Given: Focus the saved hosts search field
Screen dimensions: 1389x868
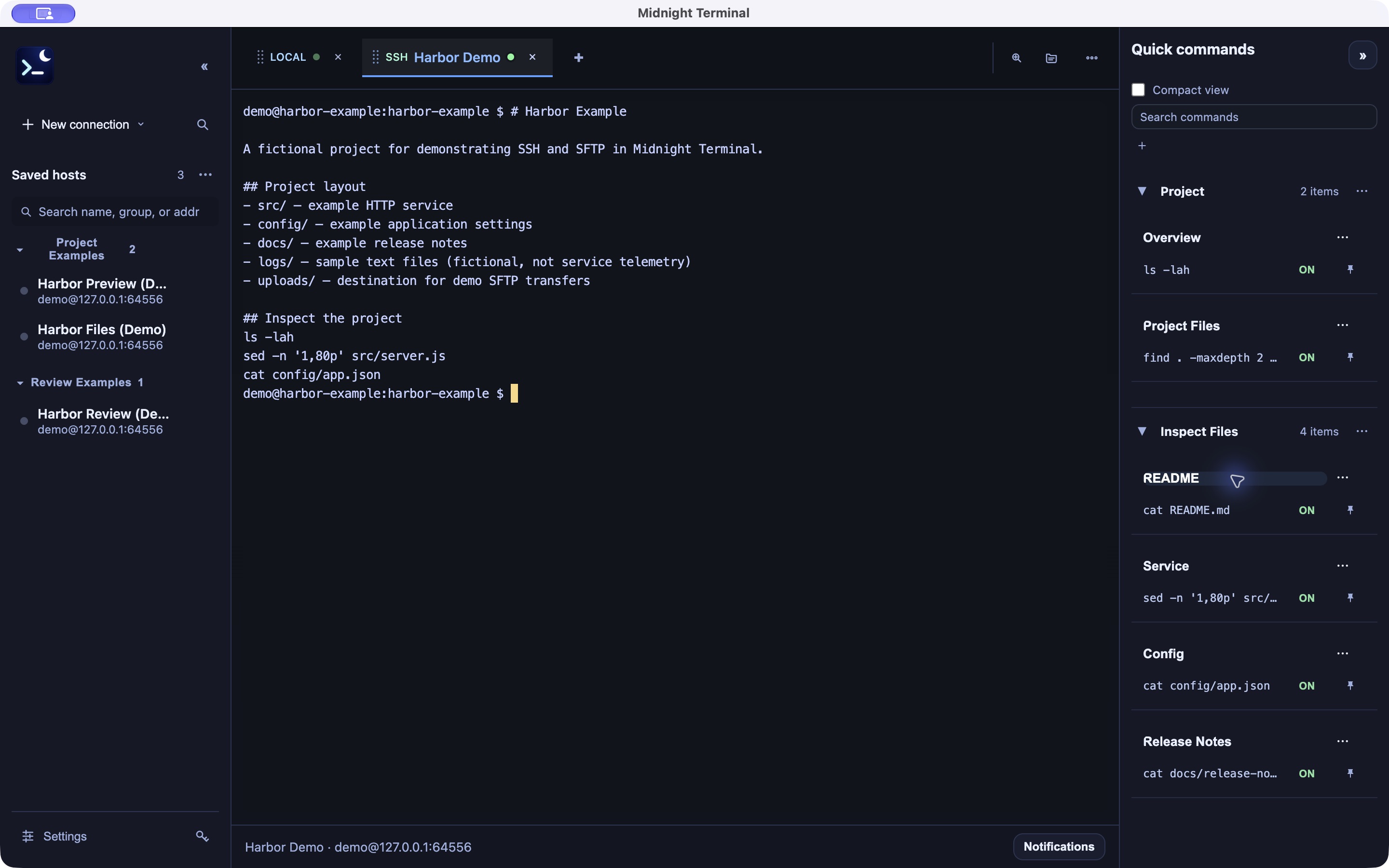Looking at the screenshot, I should 115,212.
